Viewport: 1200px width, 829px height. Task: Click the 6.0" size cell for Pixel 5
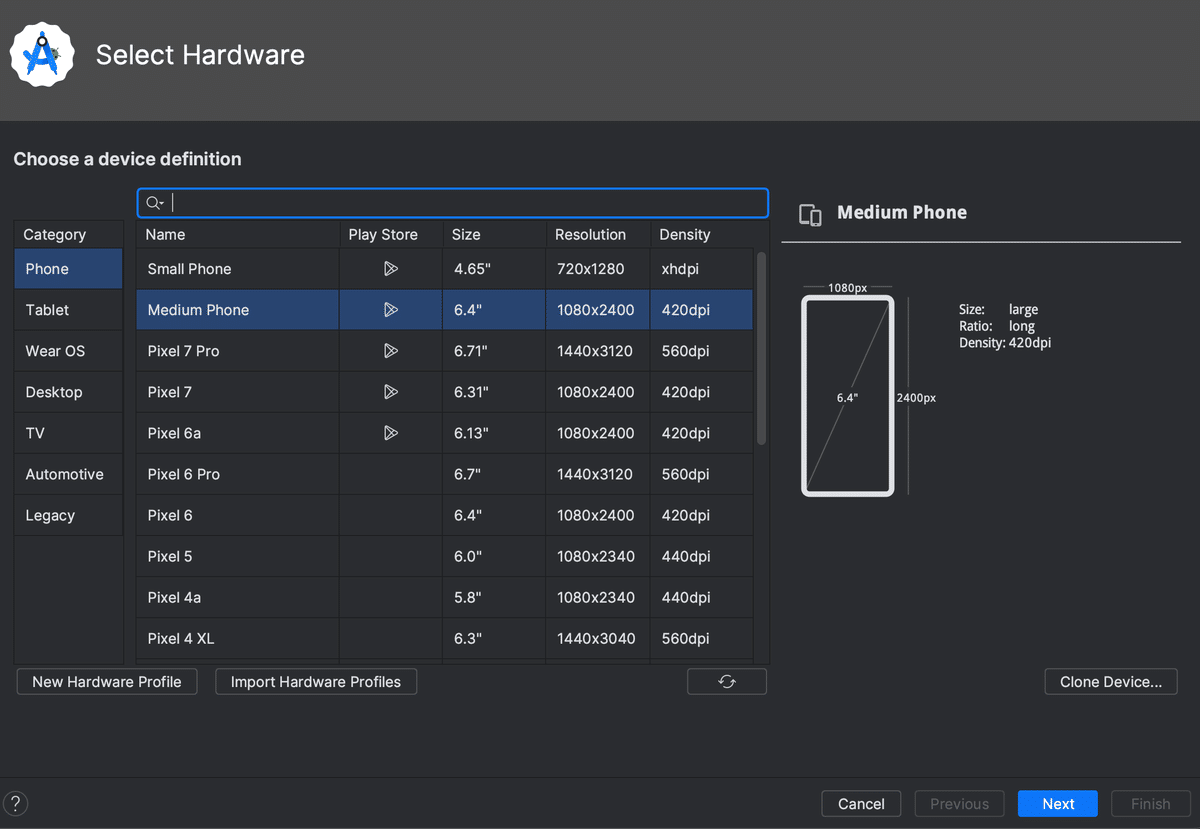[494, 556]
